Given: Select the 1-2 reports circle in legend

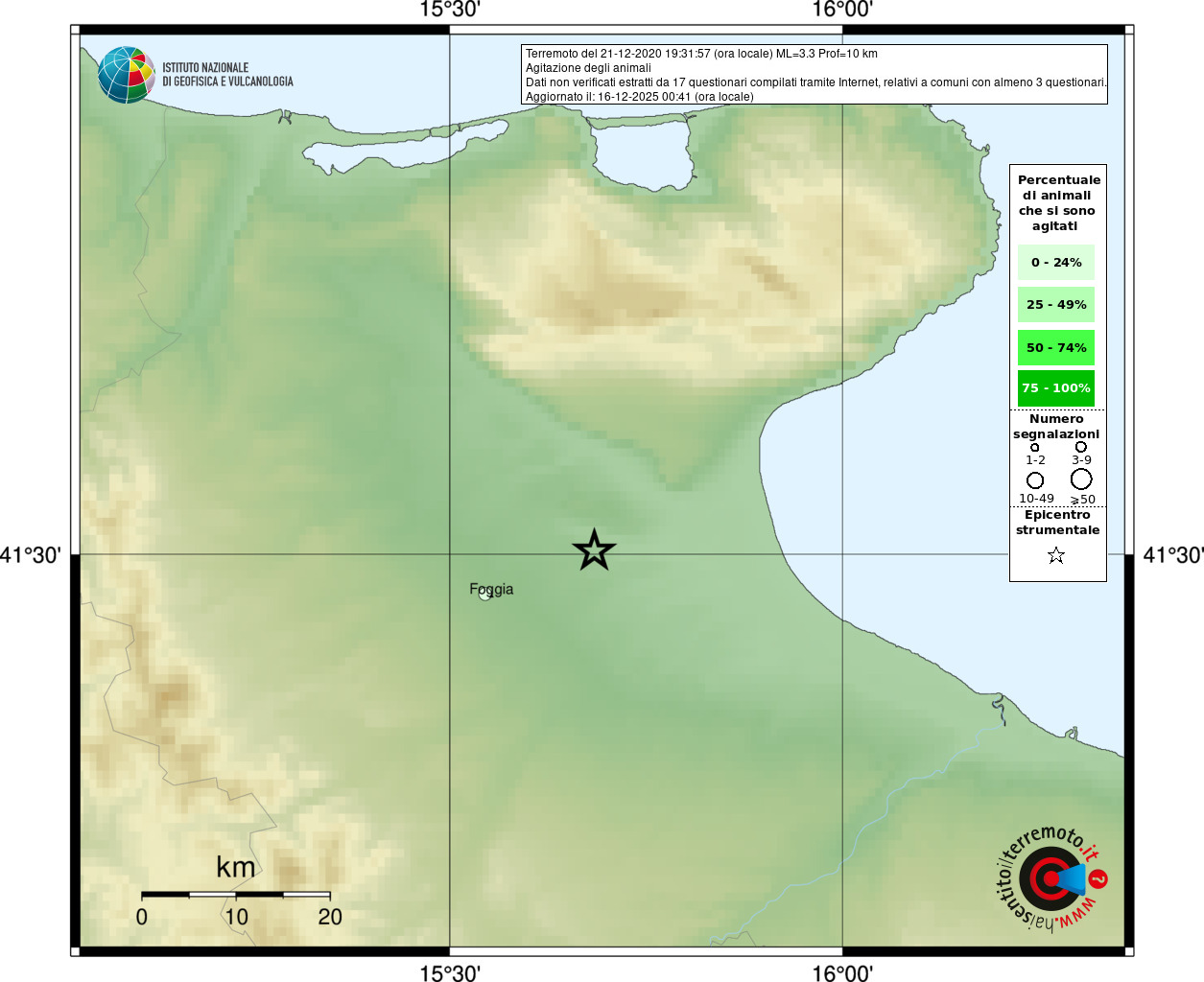Looking at the screenshot, I should [1034, 447].
